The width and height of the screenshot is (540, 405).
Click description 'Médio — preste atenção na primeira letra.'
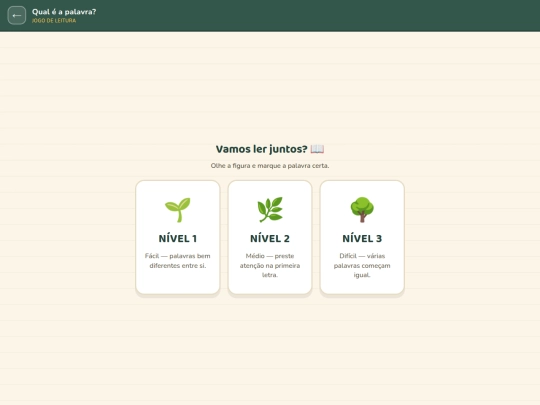[x=270, y=266]
